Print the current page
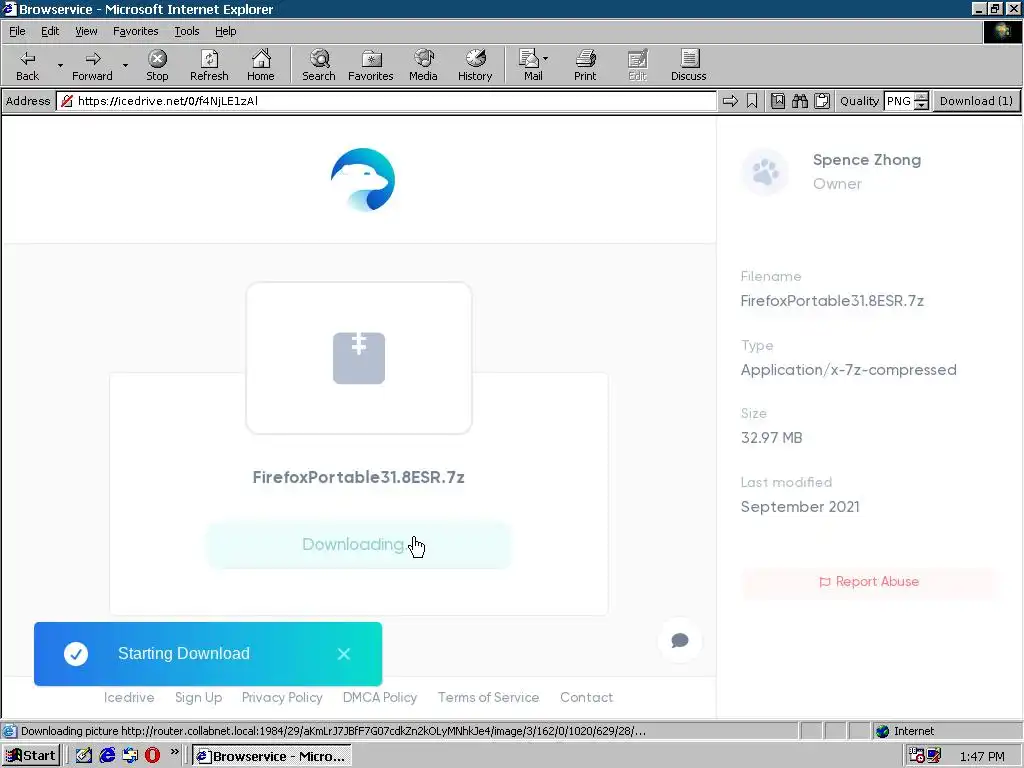This screenshot has width=1024, height=768. [585, 65]
